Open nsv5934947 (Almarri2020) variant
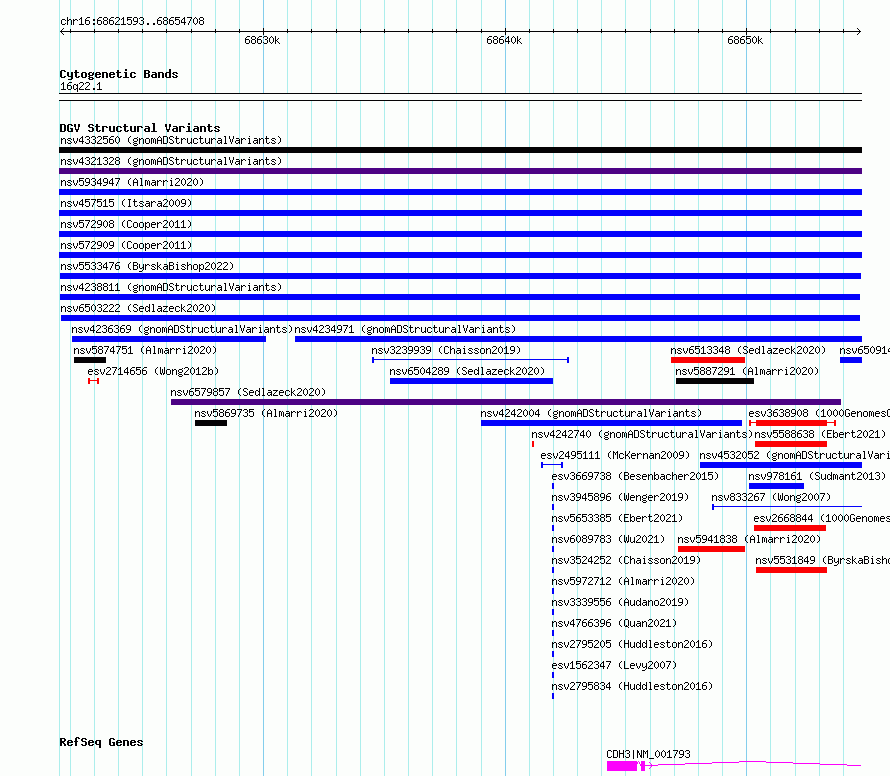Image resolution: width=890 pixels, height=776 pixels. 132,182
